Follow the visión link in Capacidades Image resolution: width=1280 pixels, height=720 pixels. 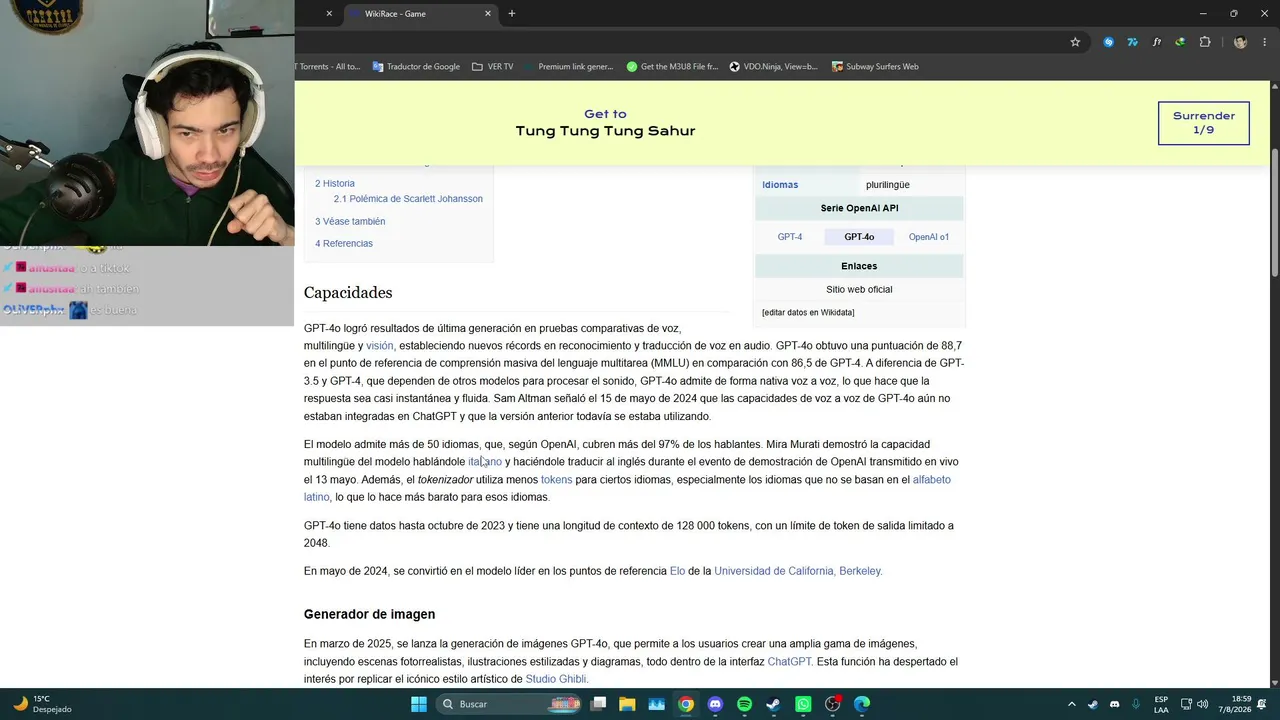pyautogui.click(x=380, y=346)
